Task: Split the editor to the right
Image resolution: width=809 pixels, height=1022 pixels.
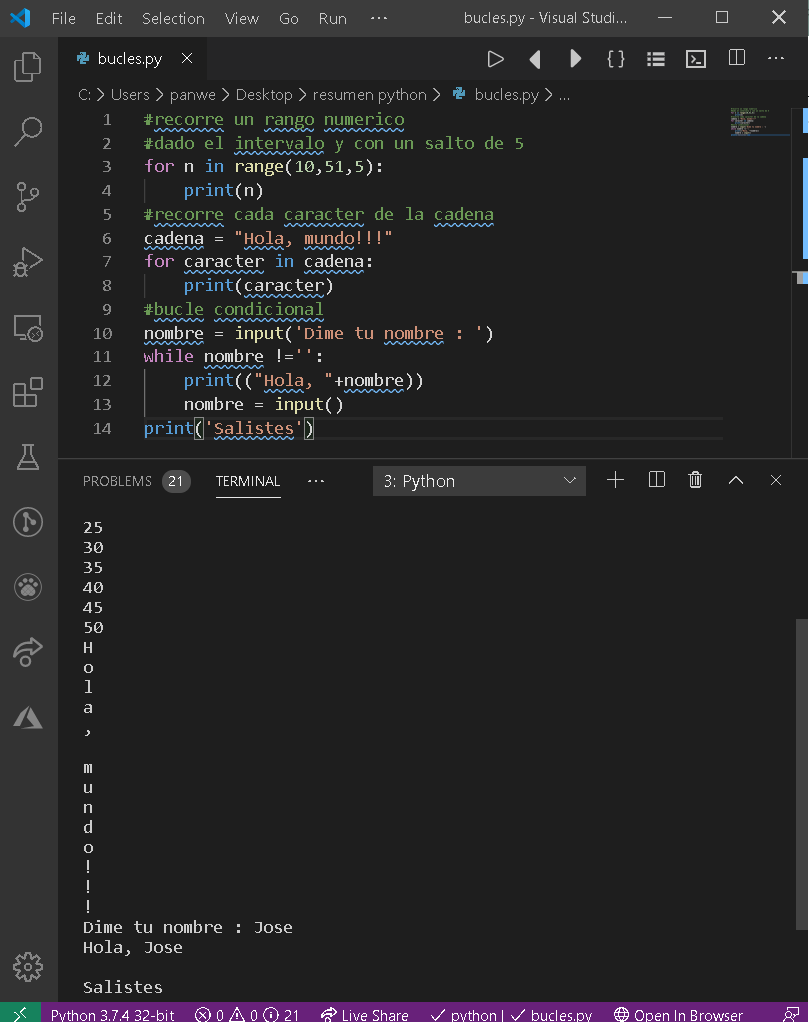Action: click(737, 58)
